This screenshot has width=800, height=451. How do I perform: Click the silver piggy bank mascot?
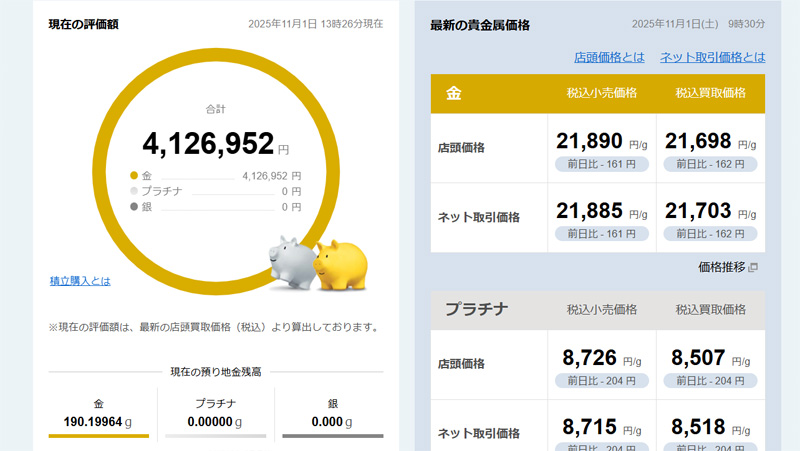tap(293, 263)
